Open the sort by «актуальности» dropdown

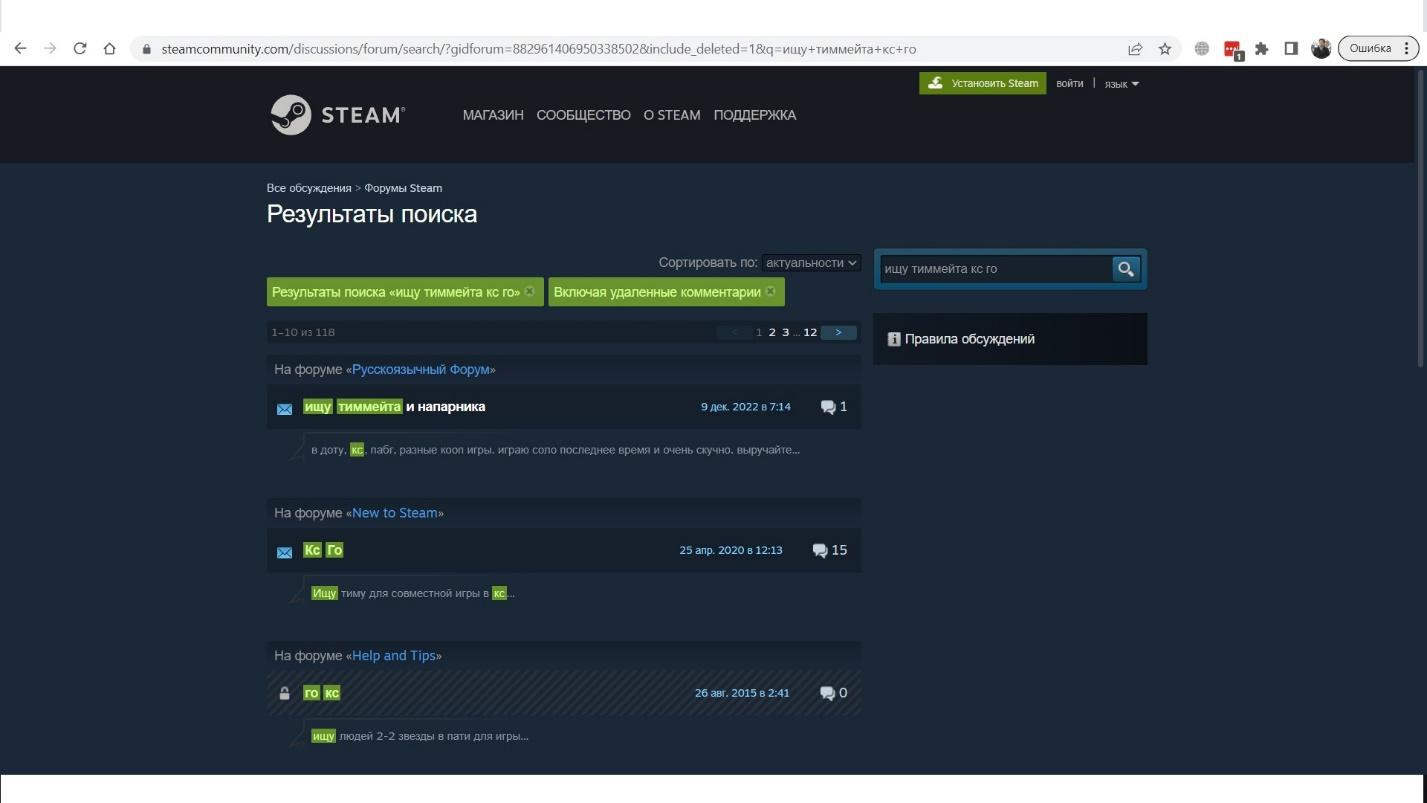pyautogui.click(x=811, y=263)
